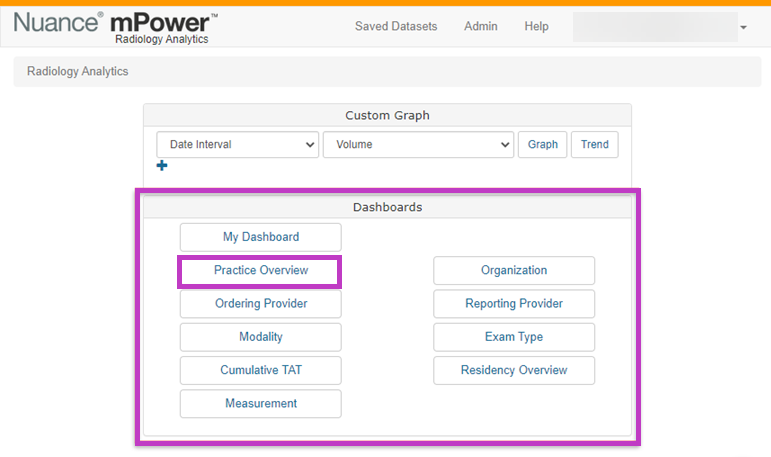Open the Exam Type dashboard
Screen dimensions: 771x457
514,337
